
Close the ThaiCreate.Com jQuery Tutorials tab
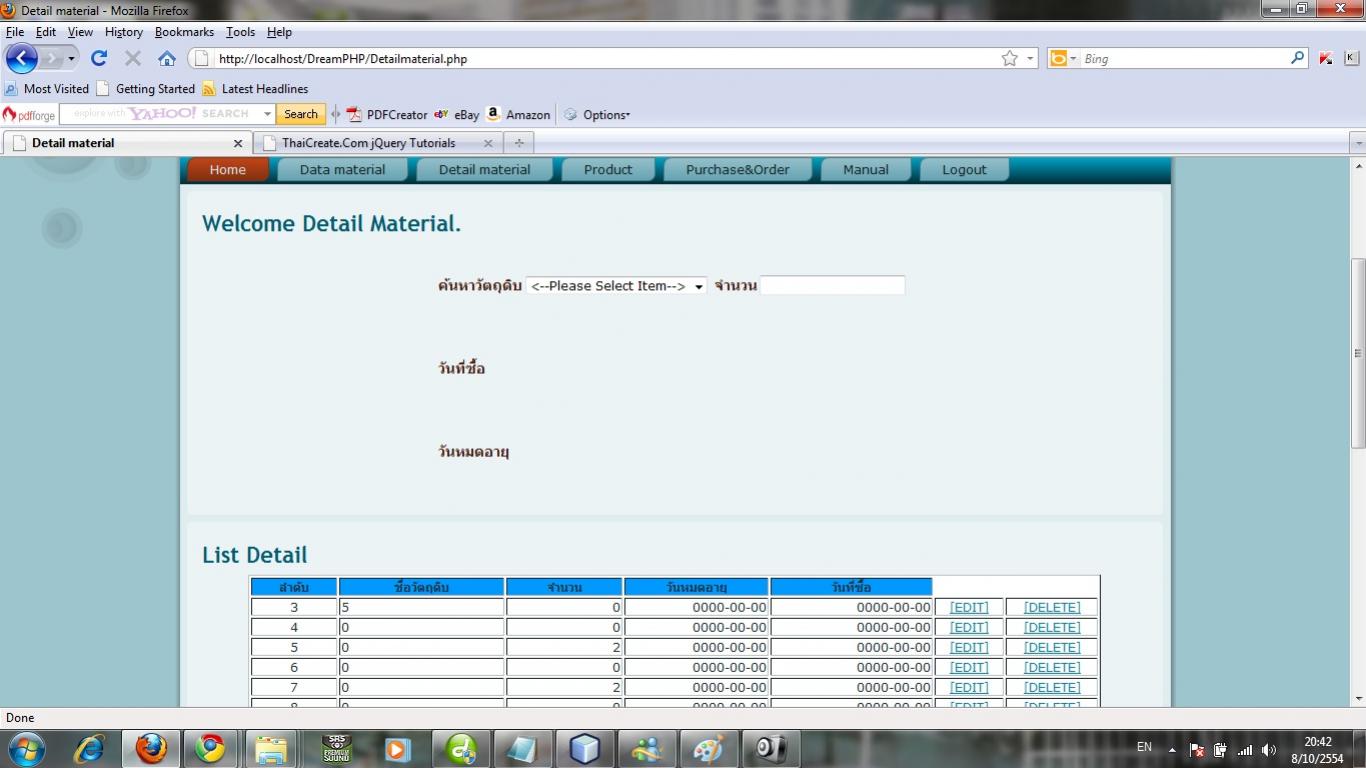click(488, 143)
